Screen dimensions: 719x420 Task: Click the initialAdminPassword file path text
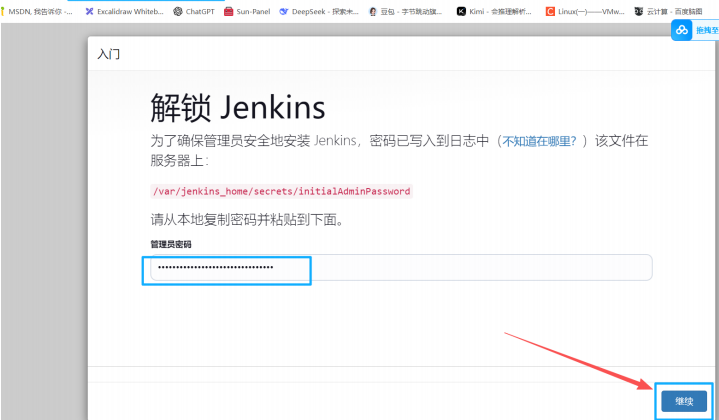282,191
